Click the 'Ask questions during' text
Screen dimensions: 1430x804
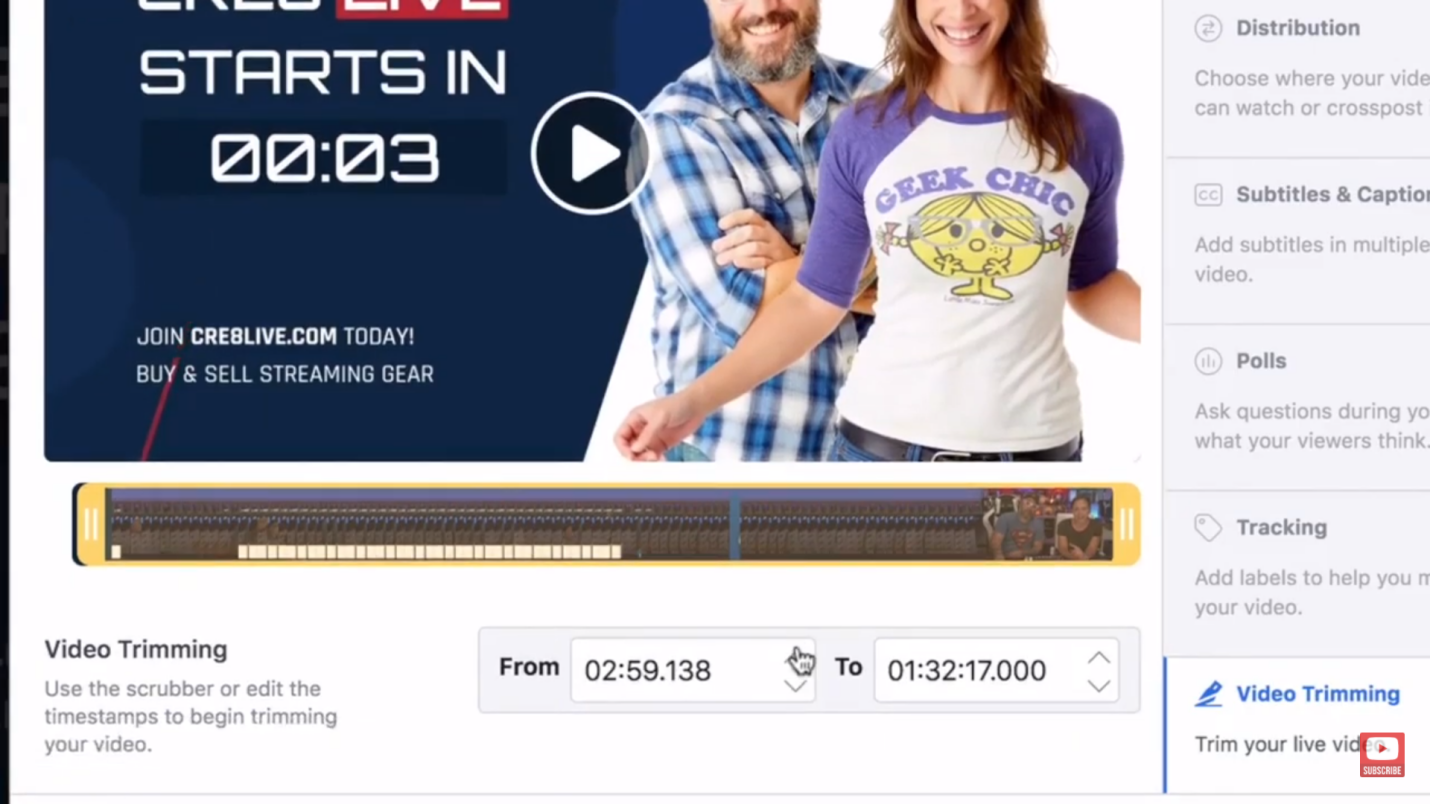click(x=1312, y=426)
